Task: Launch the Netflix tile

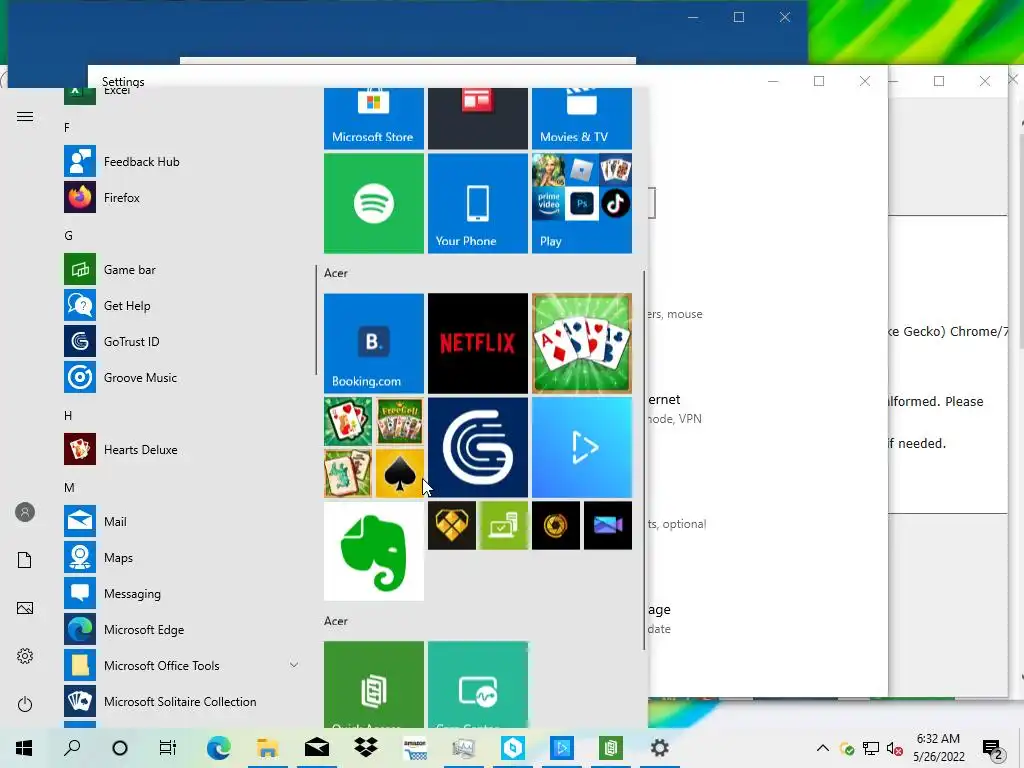Action: point(477,343)
